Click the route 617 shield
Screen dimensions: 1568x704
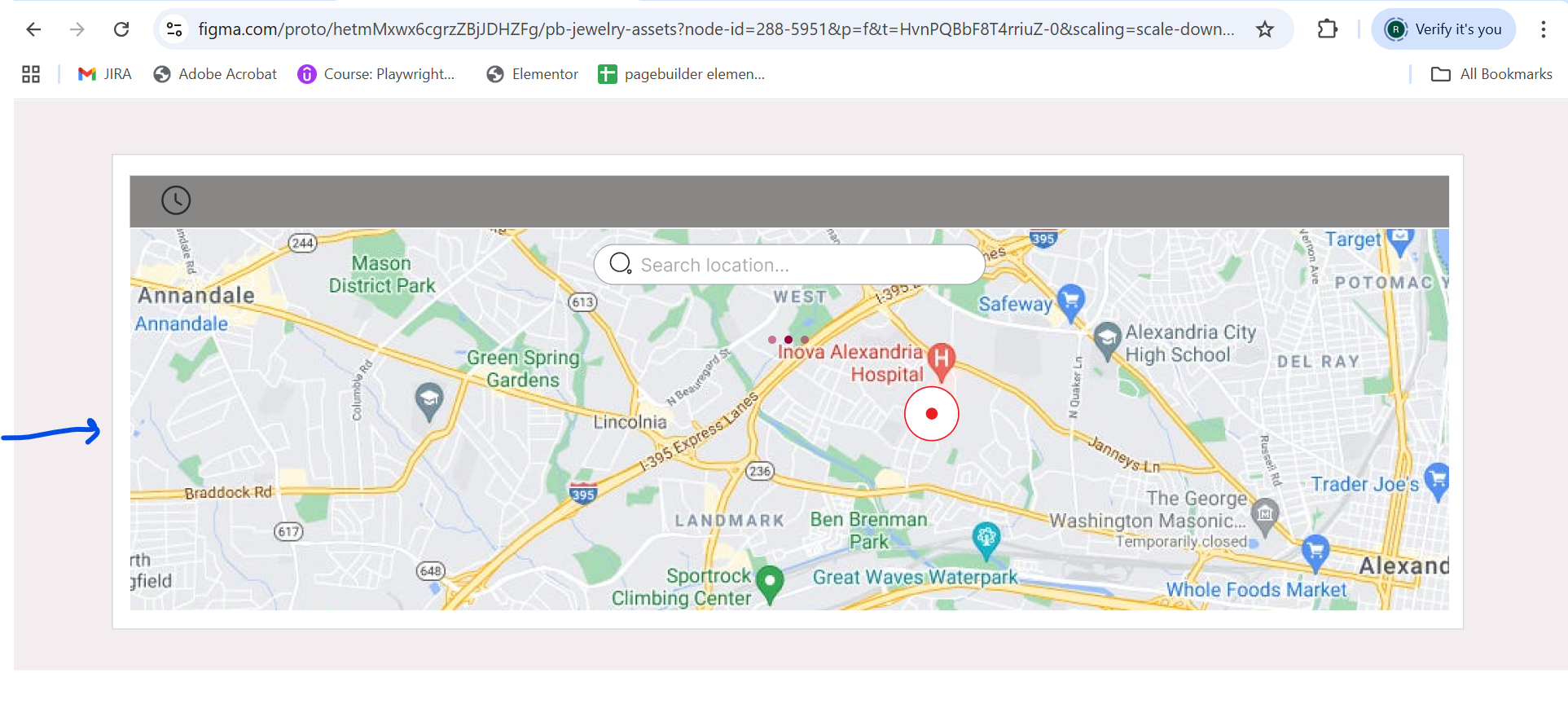coord(288,532)
